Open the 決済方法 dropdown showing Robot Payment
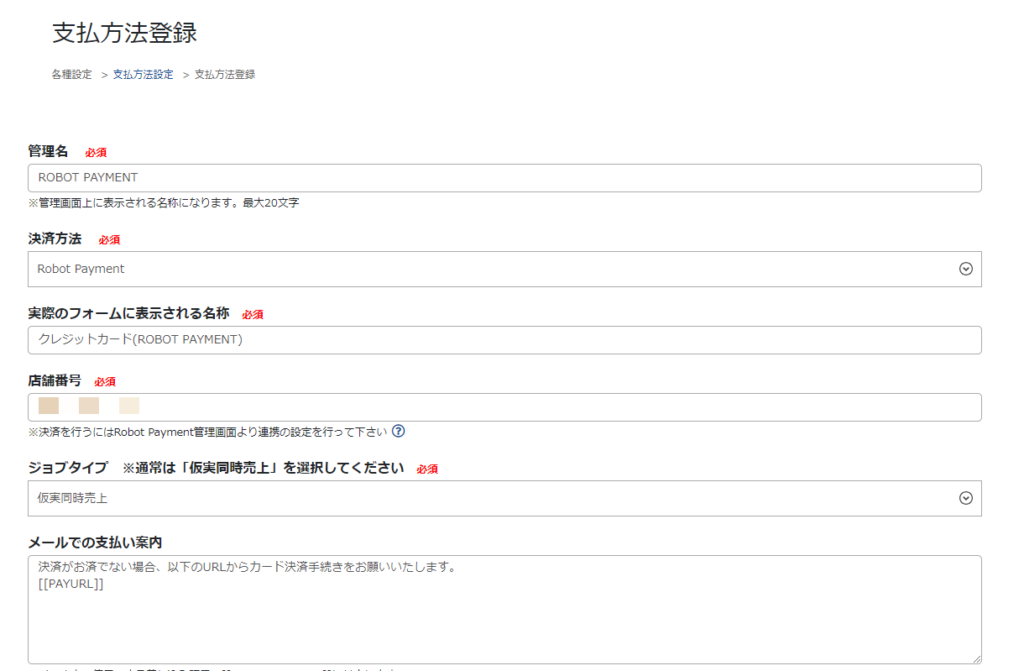The image size is (1024, 671). 504,269
